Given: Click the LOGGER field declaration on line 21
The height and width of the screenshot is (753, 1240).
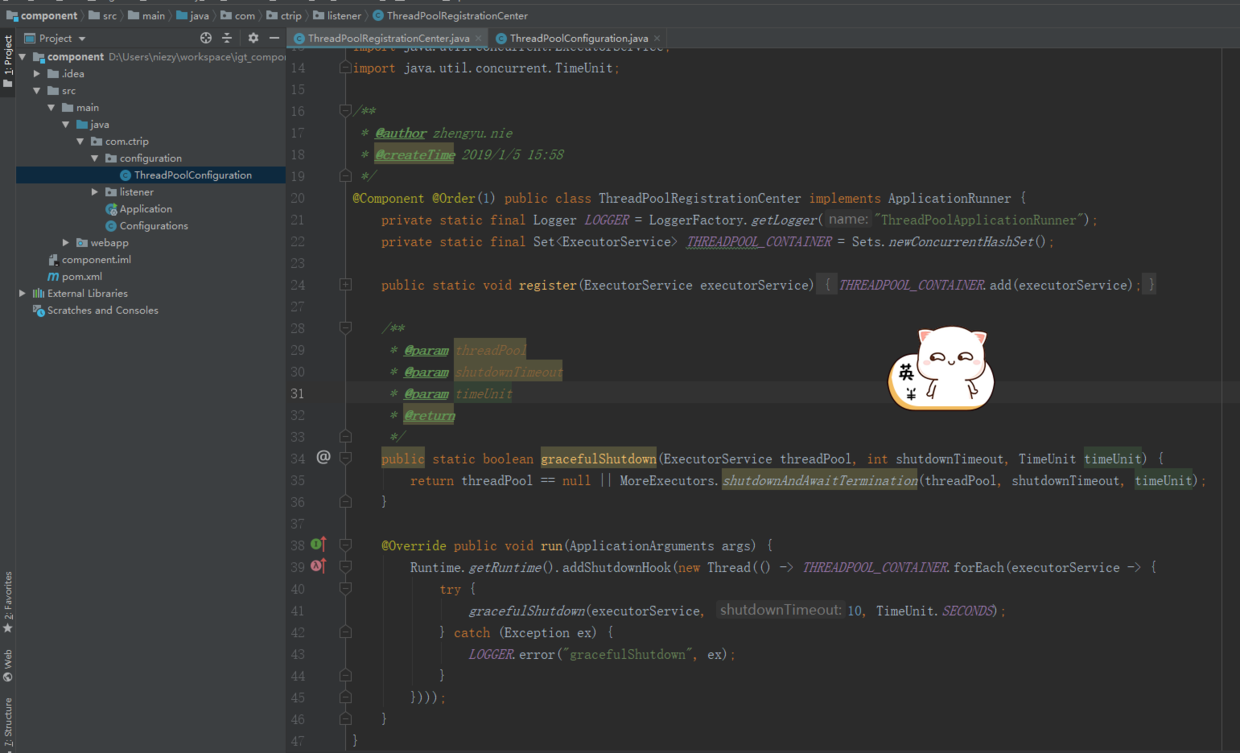Looking at the screenshot, I should point(606,220).
